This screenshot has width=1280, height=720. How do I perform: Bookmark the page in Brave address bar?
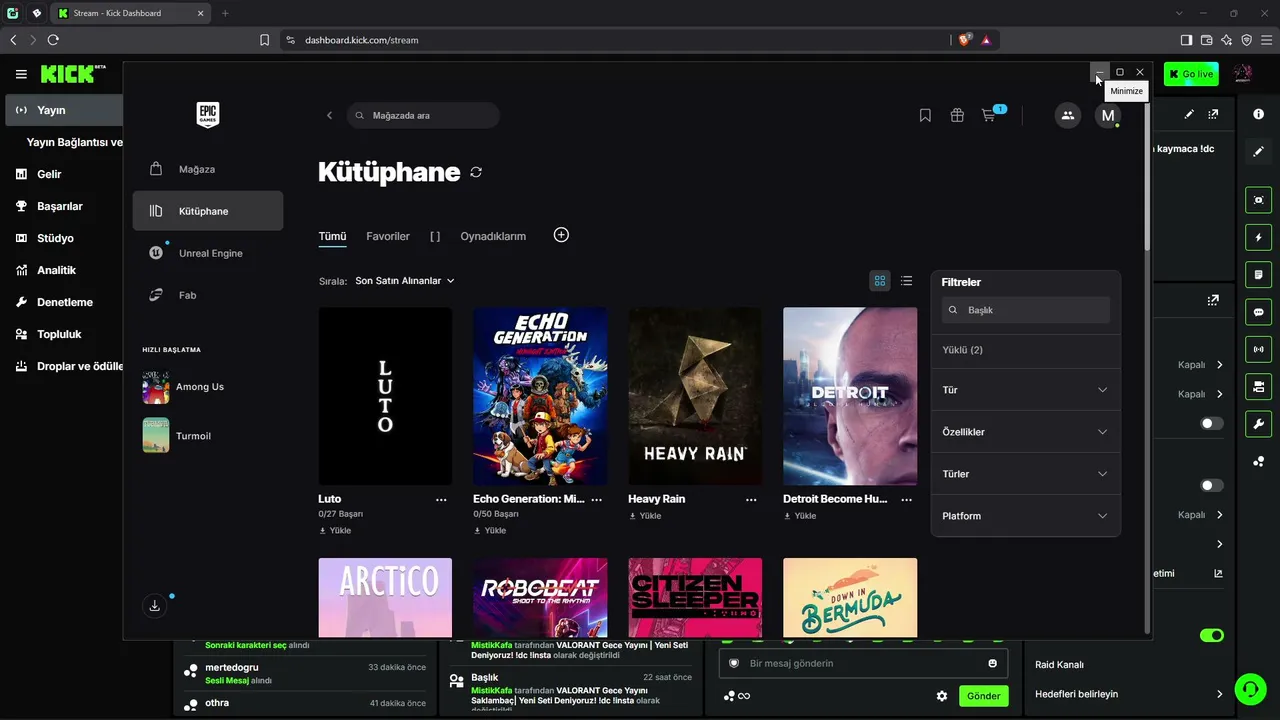coord(264,40)
